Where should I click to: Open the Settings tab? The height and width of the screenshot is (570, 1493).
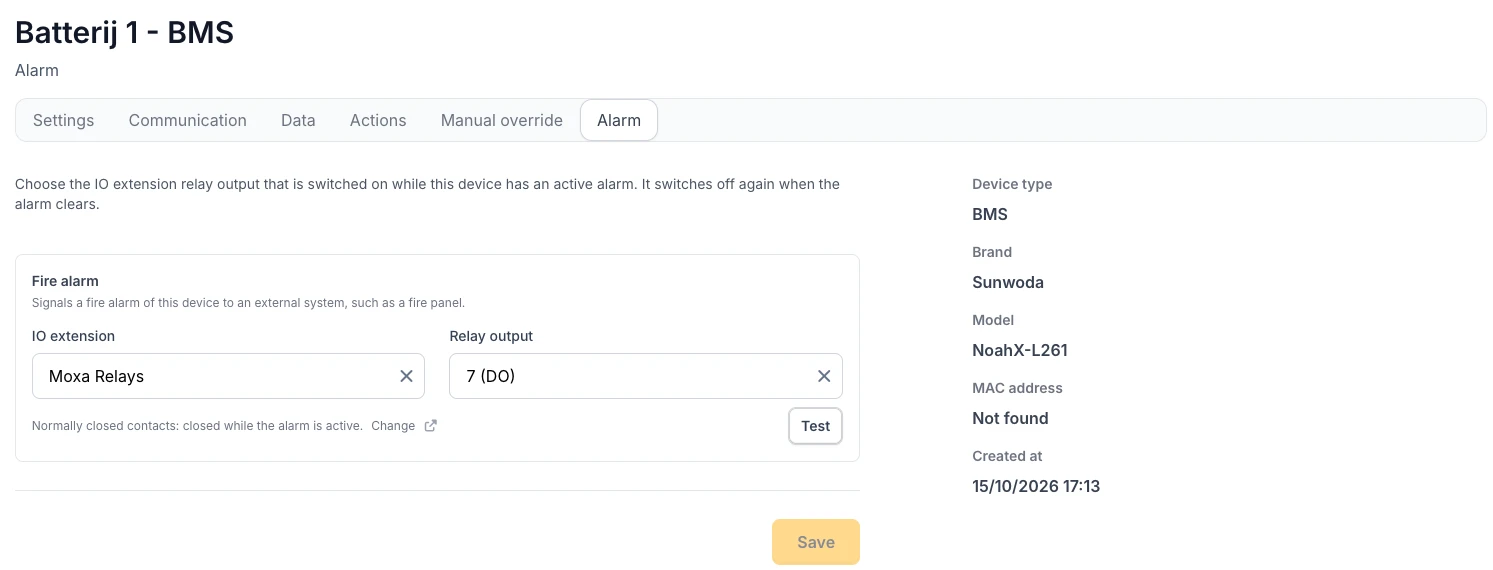pos(63,120)
